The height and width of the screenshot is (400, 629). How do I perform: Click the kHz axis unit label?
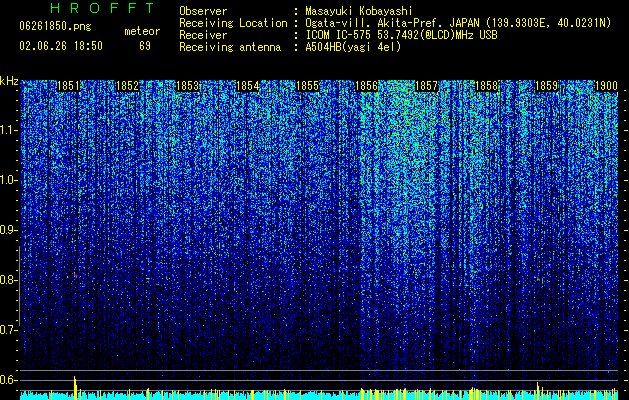tap(9, 81)
